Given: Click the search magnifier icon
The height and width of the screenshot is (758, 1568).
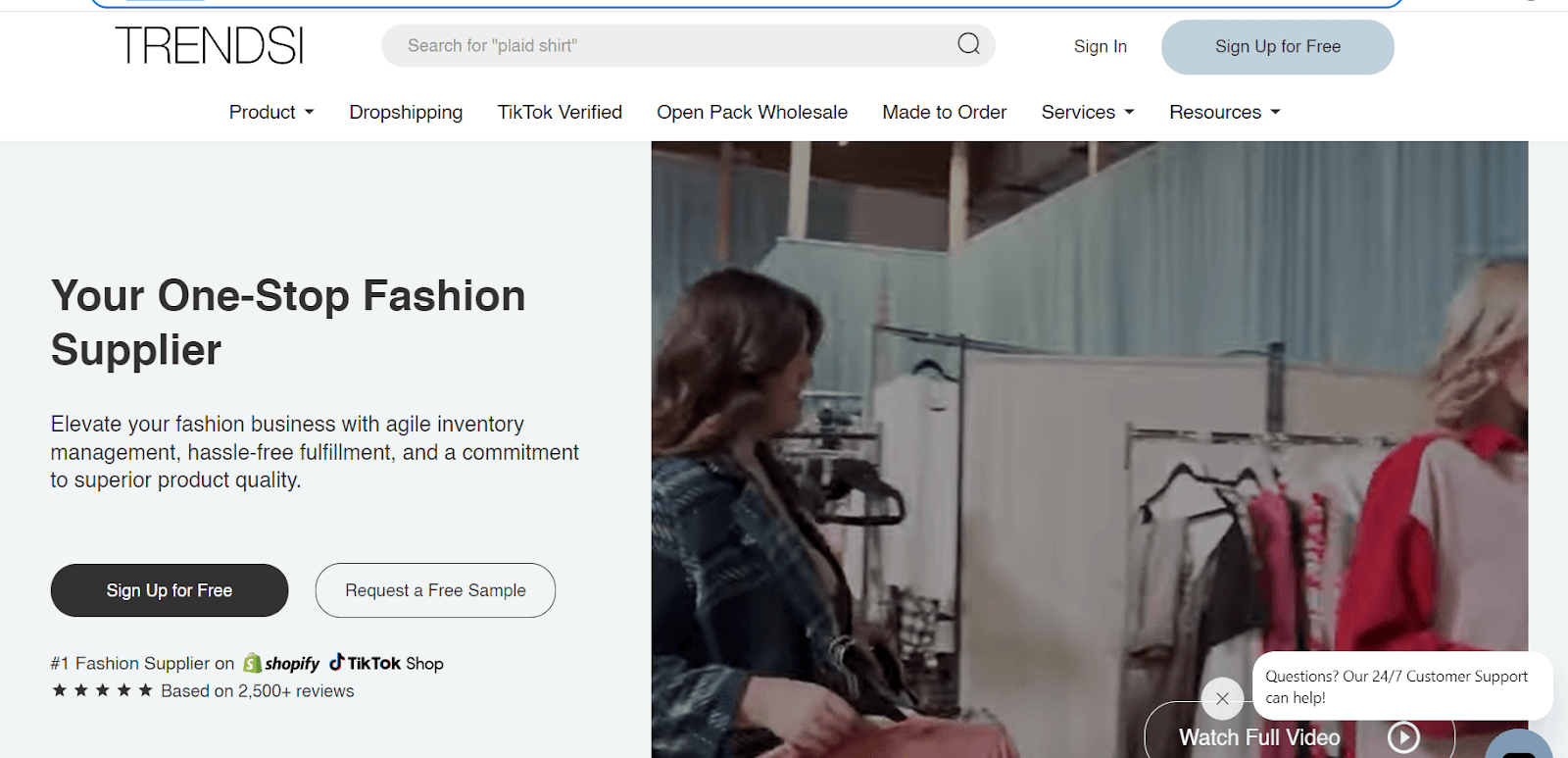Looking at the screenshot, I should [968, 44].
